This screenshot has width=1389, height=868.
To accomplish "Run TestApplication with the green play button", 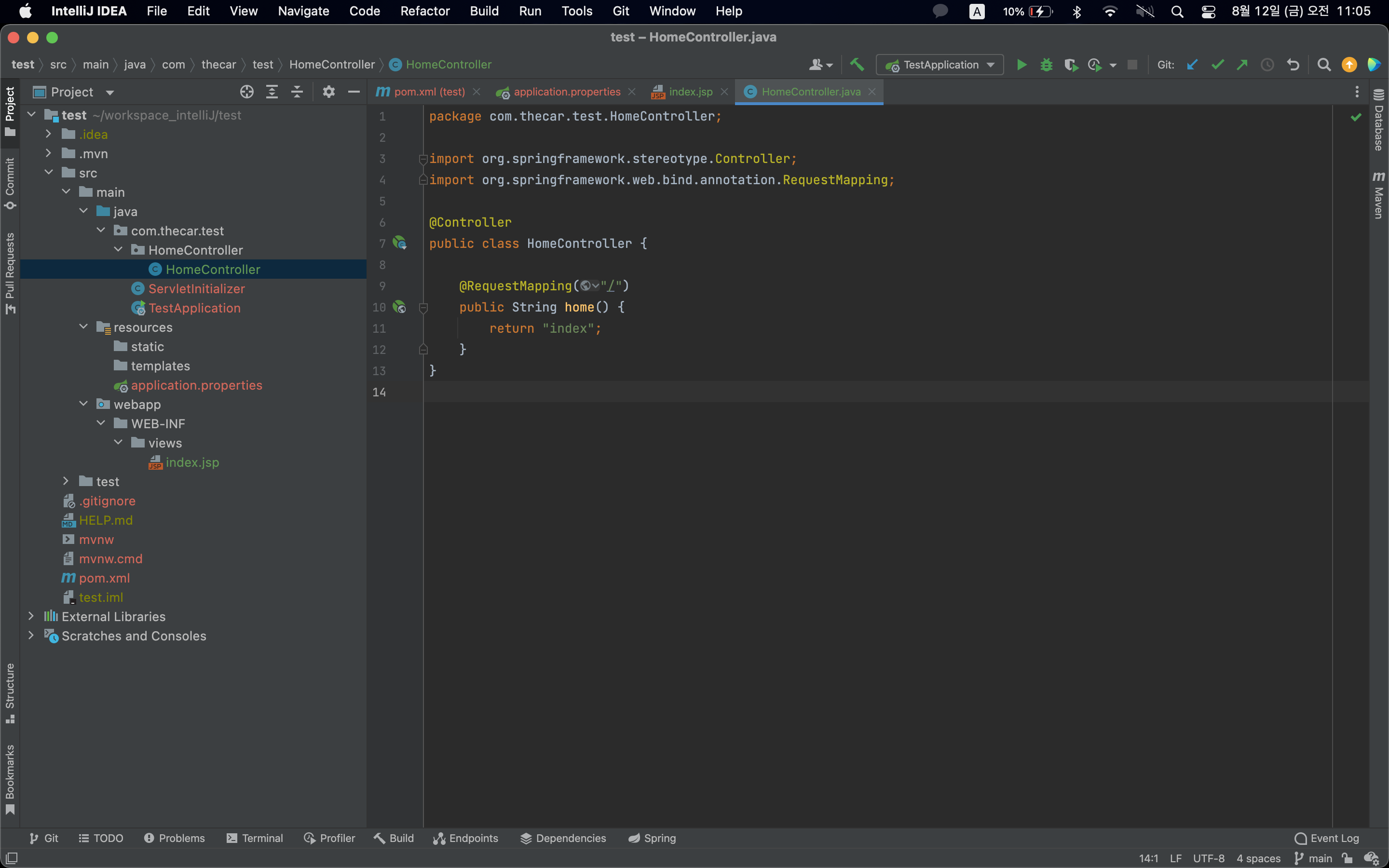I will (x=1021, y=65).
